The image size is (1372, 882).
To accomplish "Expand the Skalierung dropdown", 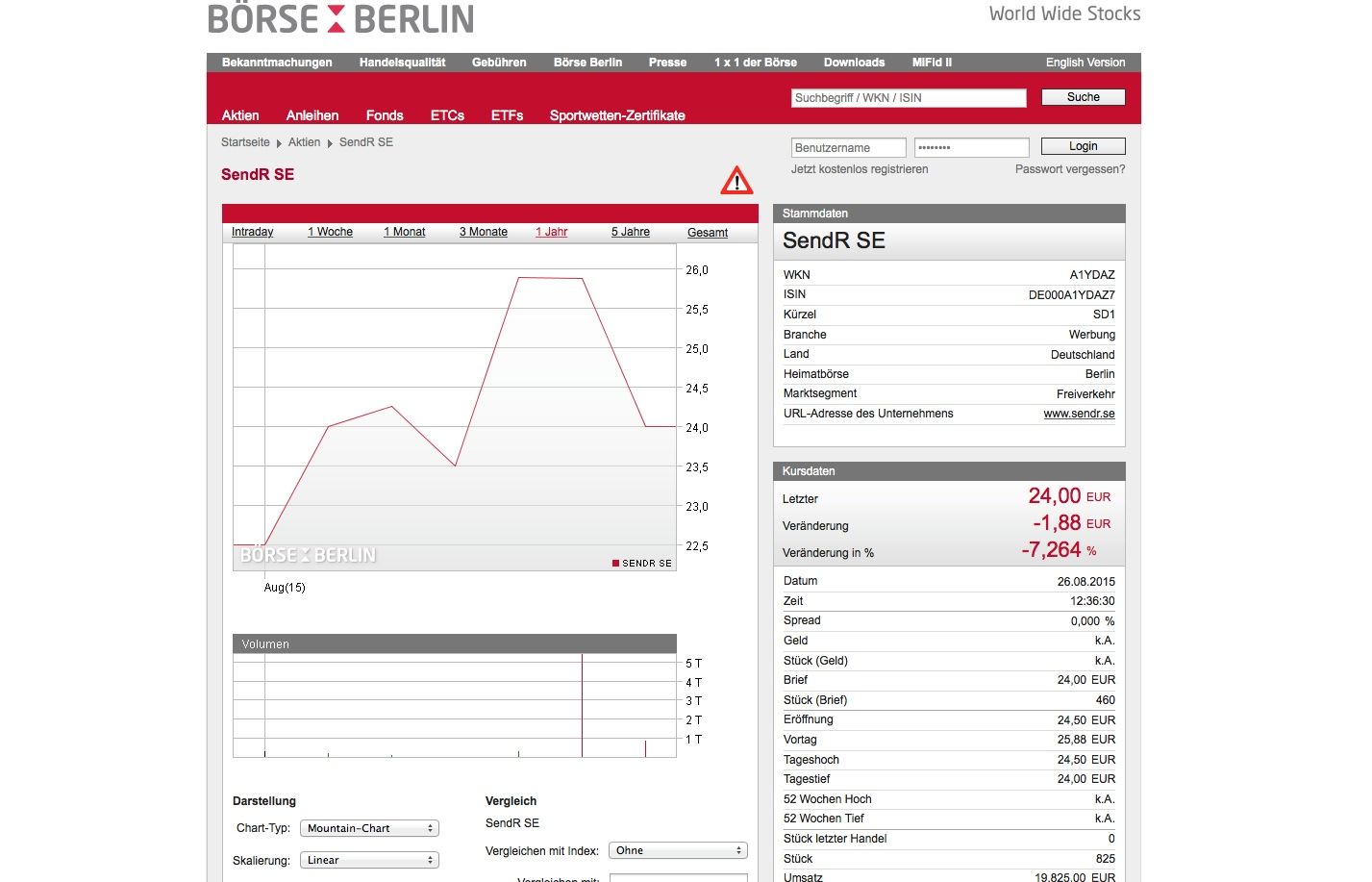I will (x=369, y=860).
